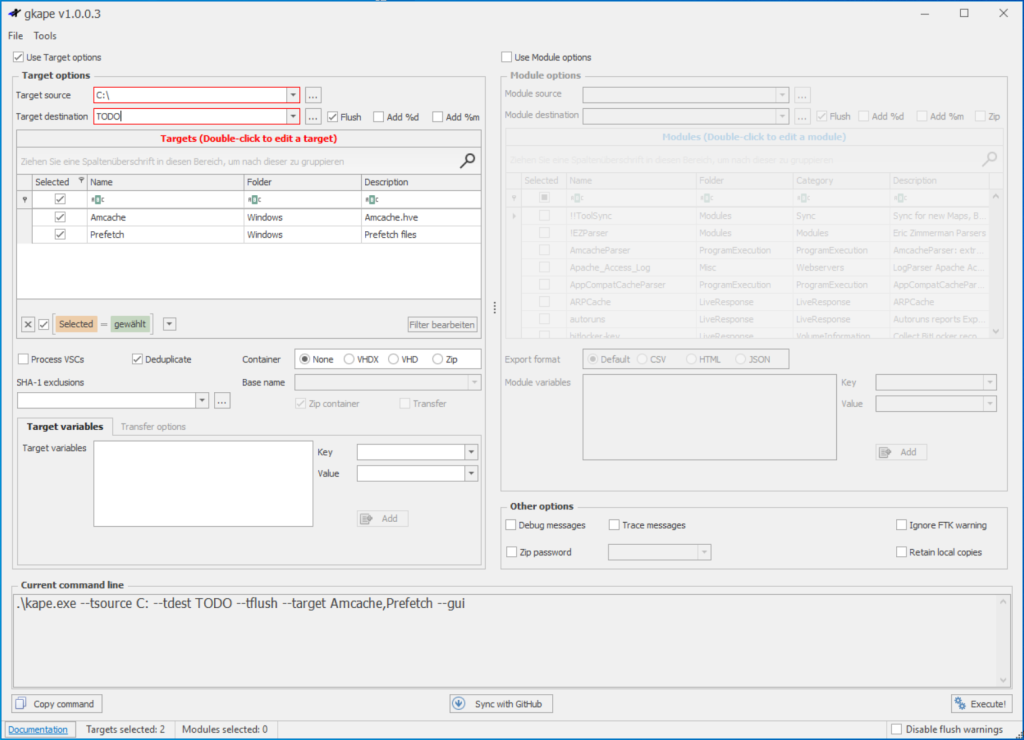The height and width of the screenshot is (740, 1024).
Task: Click Filter bearbeiten button
Action: (442, 325)
